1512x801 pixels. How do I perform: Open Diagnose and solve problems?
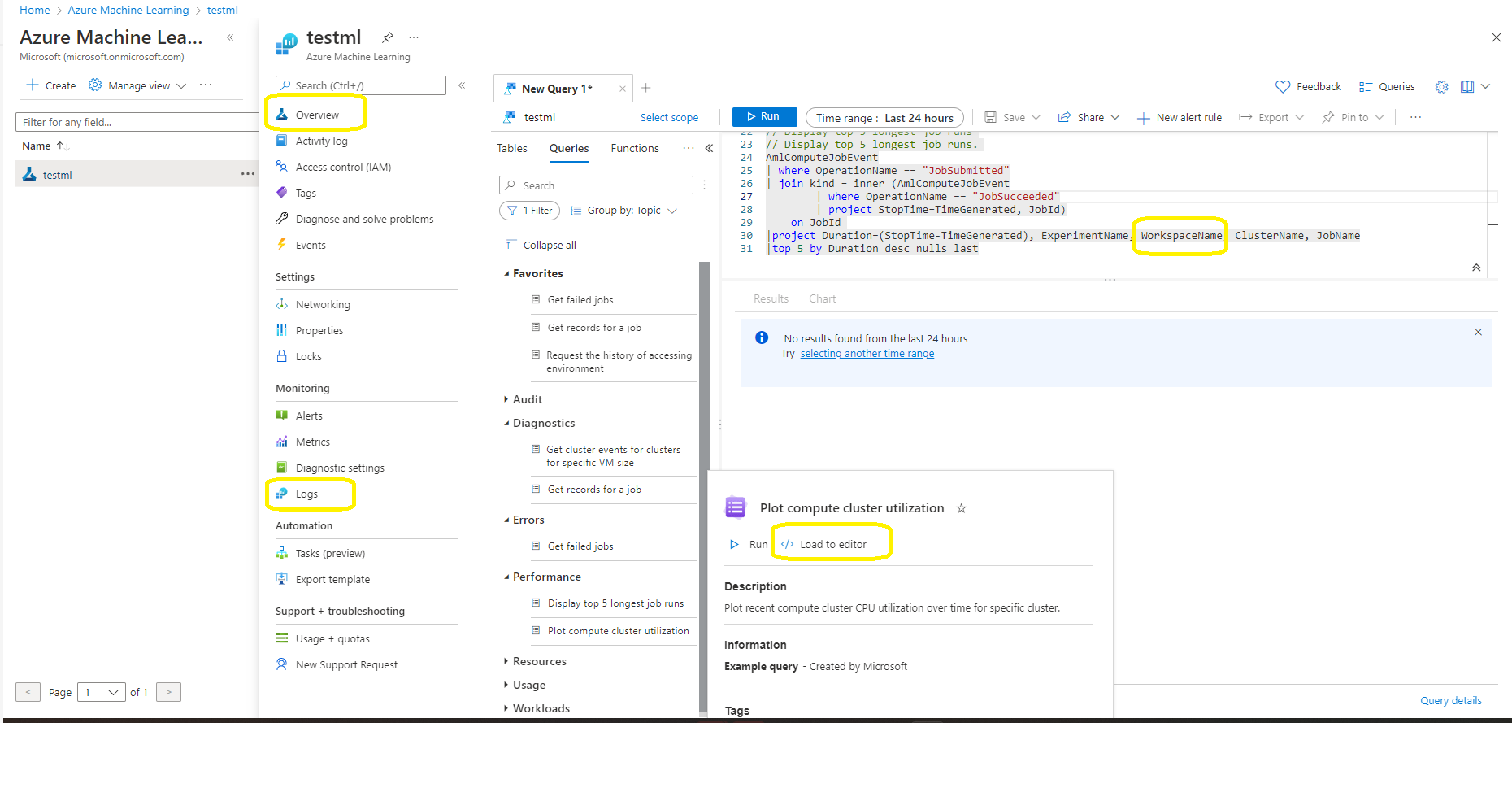tap(364, 219)
